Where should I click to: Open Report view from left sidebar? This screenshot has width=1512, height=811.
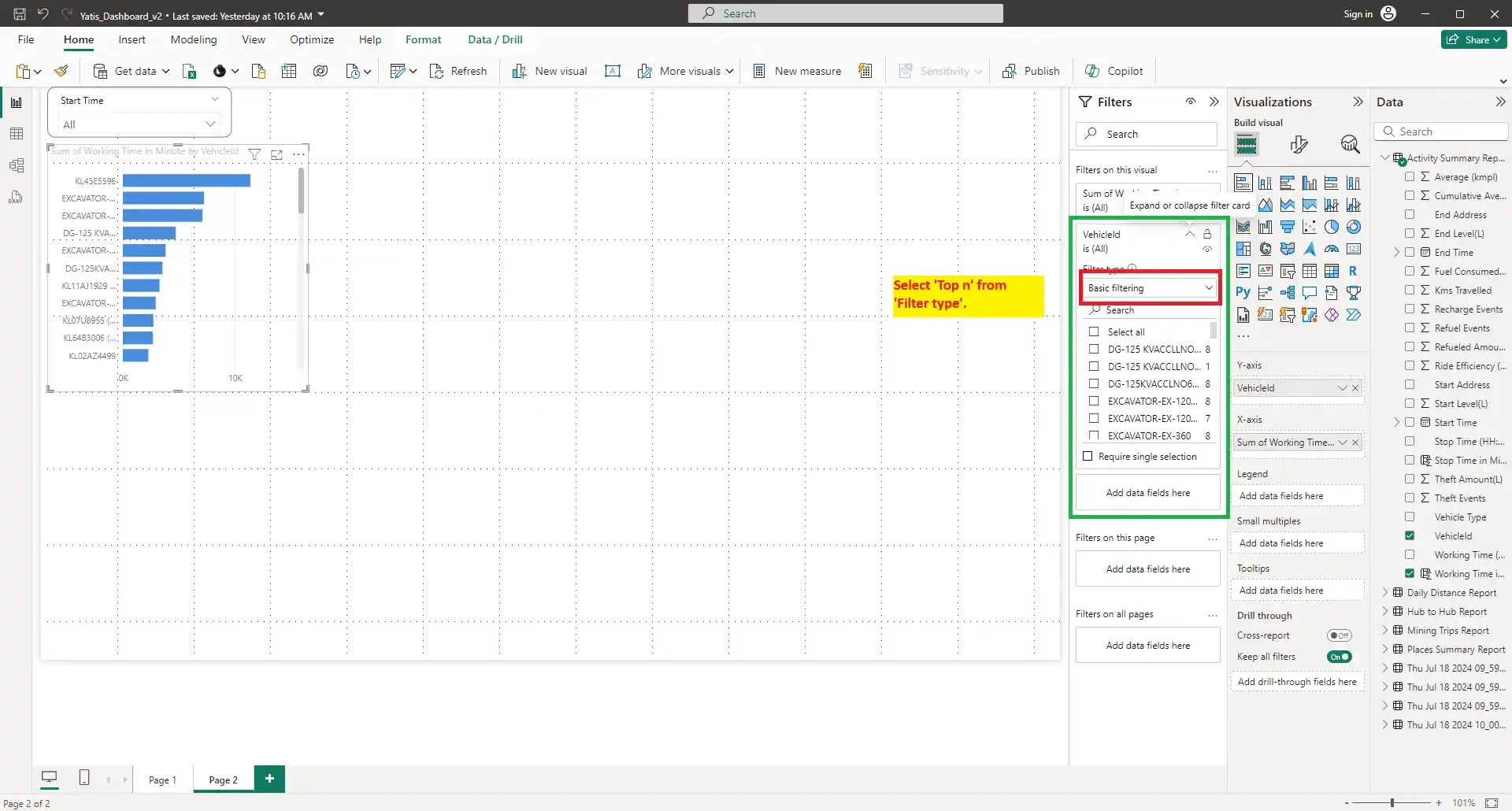click(x=16, y=102)
